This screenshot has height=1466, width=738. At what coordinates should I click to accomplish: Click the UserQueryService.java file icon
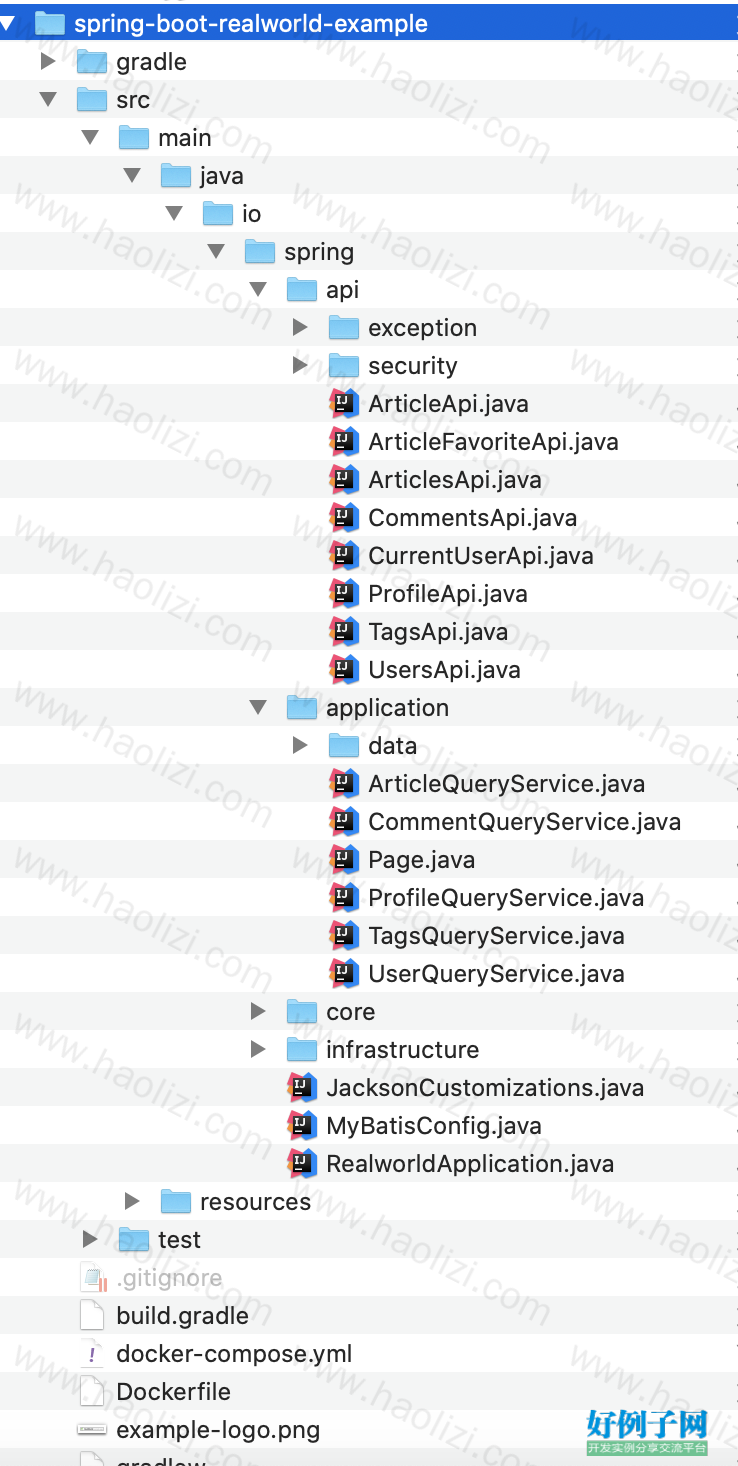click(344, 973)
